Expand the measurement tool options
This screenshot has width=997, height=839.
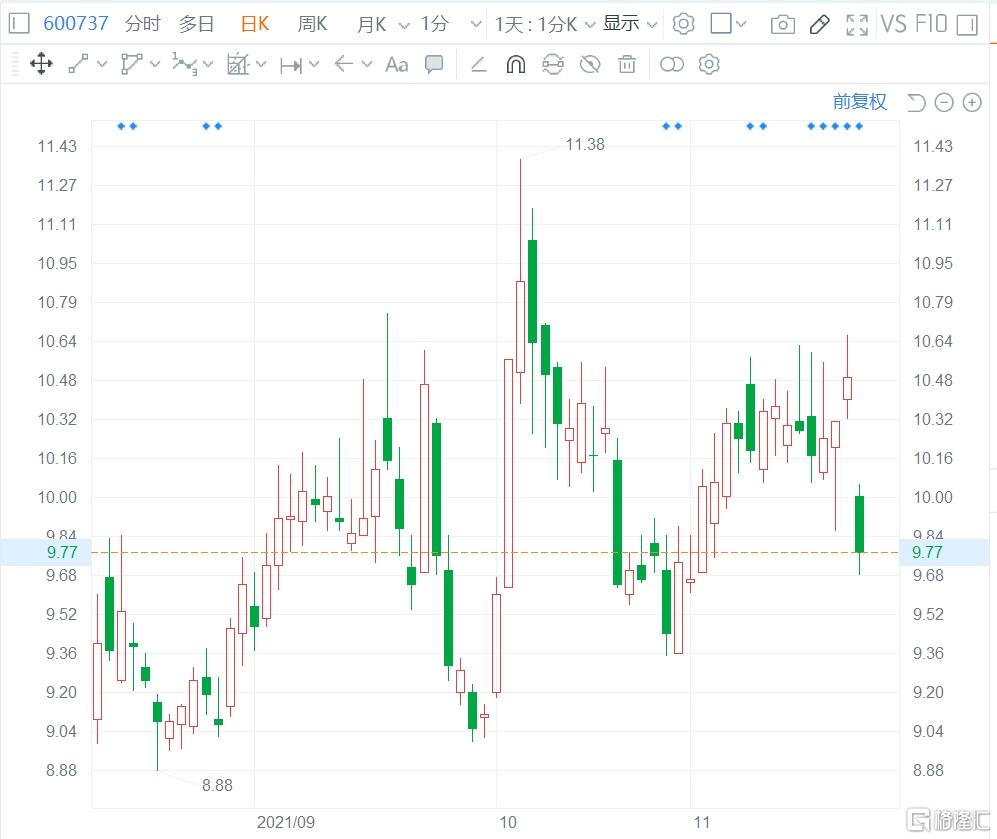(261, 64)
